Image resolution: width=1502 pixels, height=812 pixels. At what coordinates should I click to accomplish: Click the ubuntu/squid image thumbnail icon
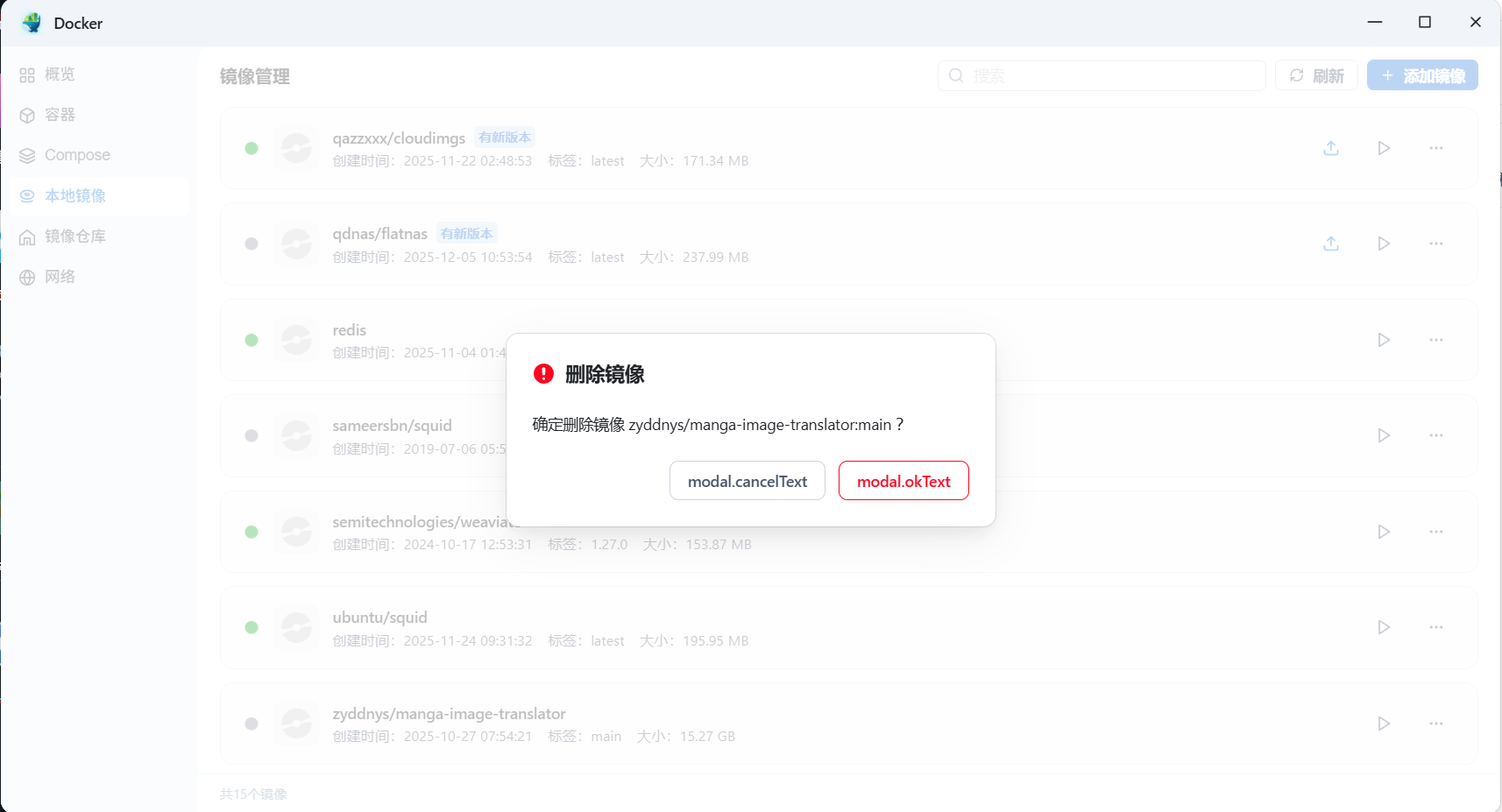(297, 627)
